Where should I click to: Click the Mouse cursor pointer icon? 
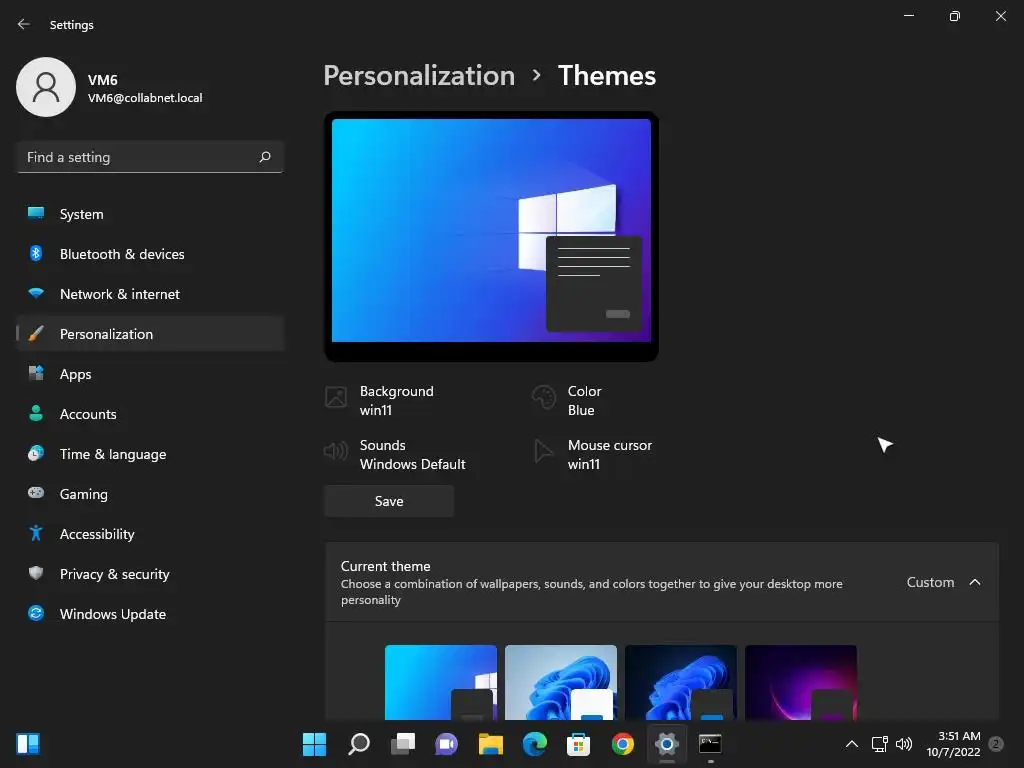[543, 451]
